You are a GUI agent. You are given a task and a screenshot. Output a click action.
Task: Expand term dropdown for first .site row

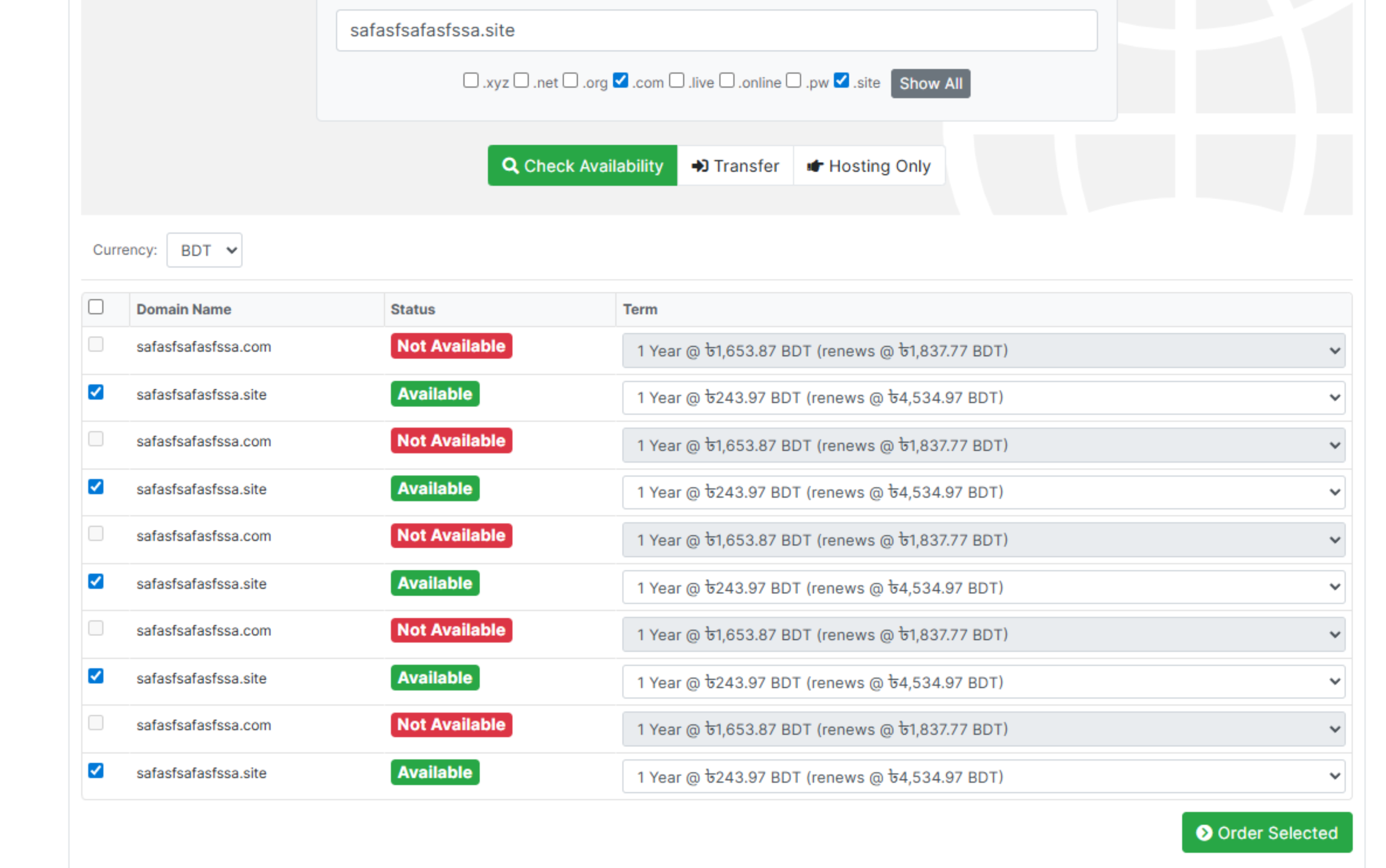pos(982,398)
